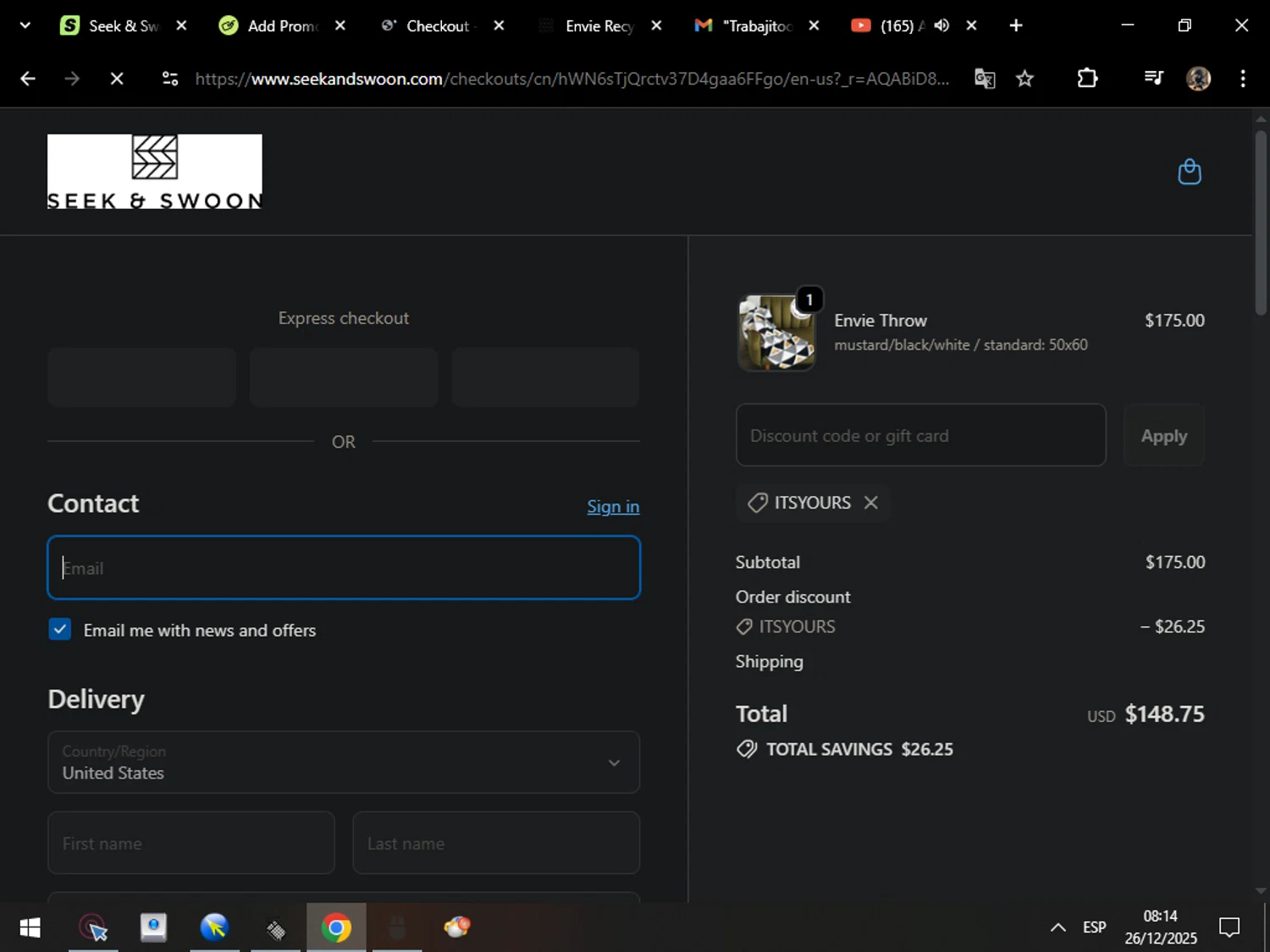Bookmark this page with the star icon
Image resolution: width=1270 pixels, height=952 pixels.
pos(1024,79)
